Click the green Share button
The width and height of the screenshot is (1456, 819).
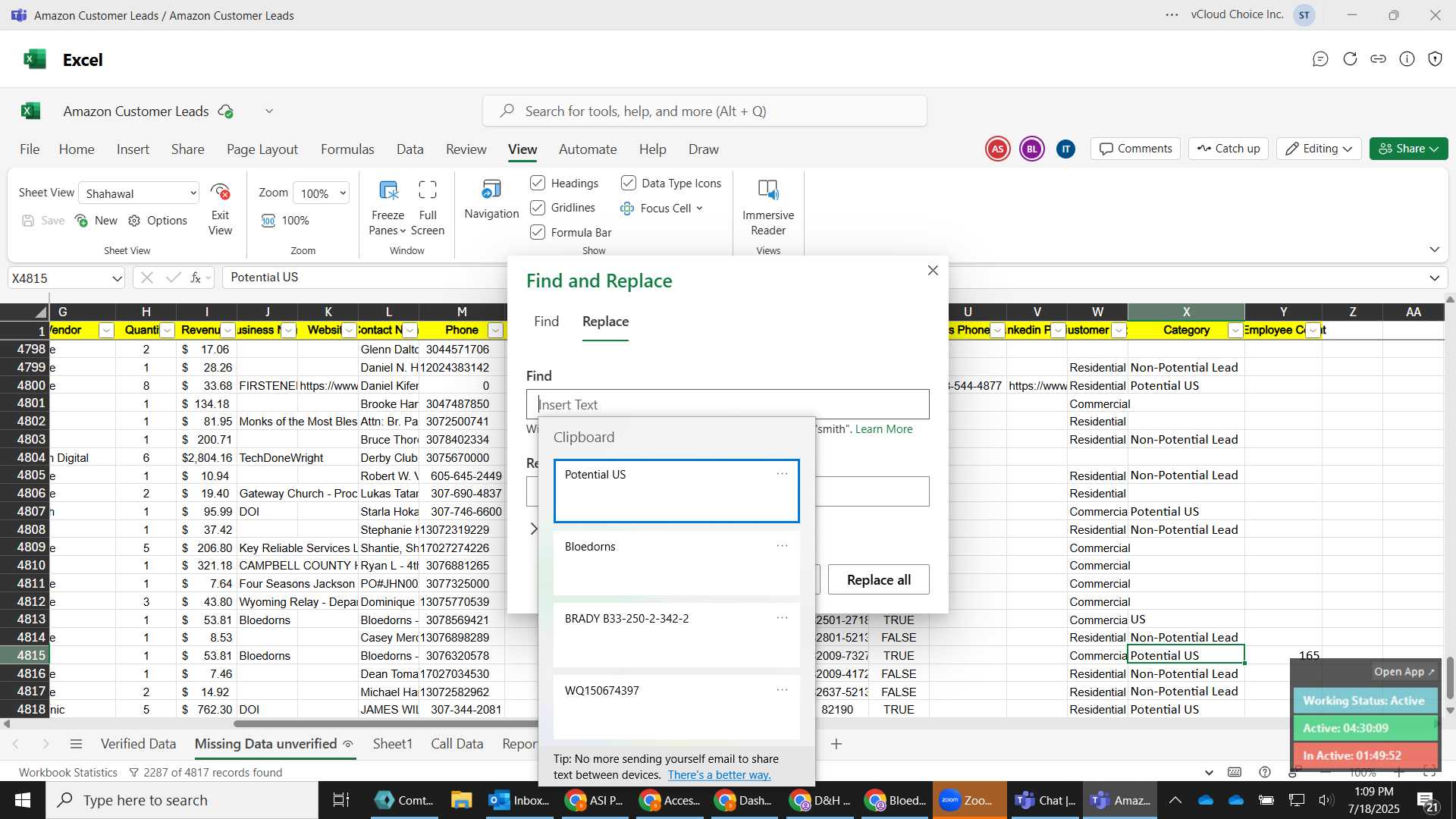click(1408, 149)
